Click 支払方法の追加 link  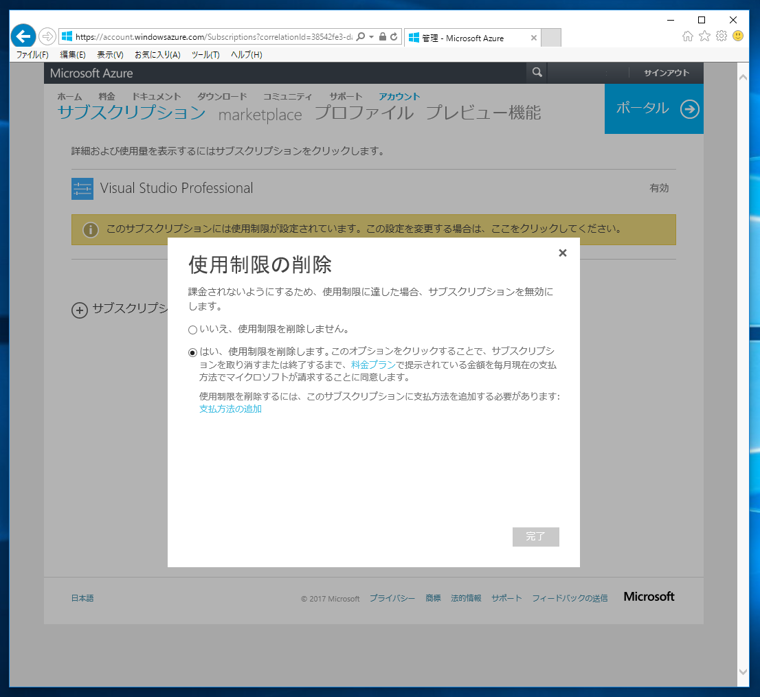point(230,409)
